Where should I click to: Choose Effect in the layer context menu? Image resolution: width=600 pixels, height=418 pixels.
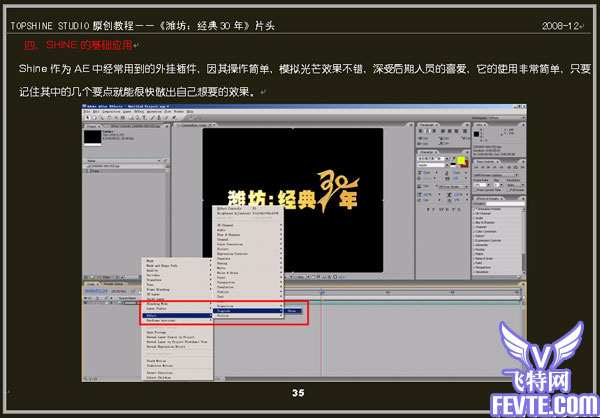click(176, 315)
